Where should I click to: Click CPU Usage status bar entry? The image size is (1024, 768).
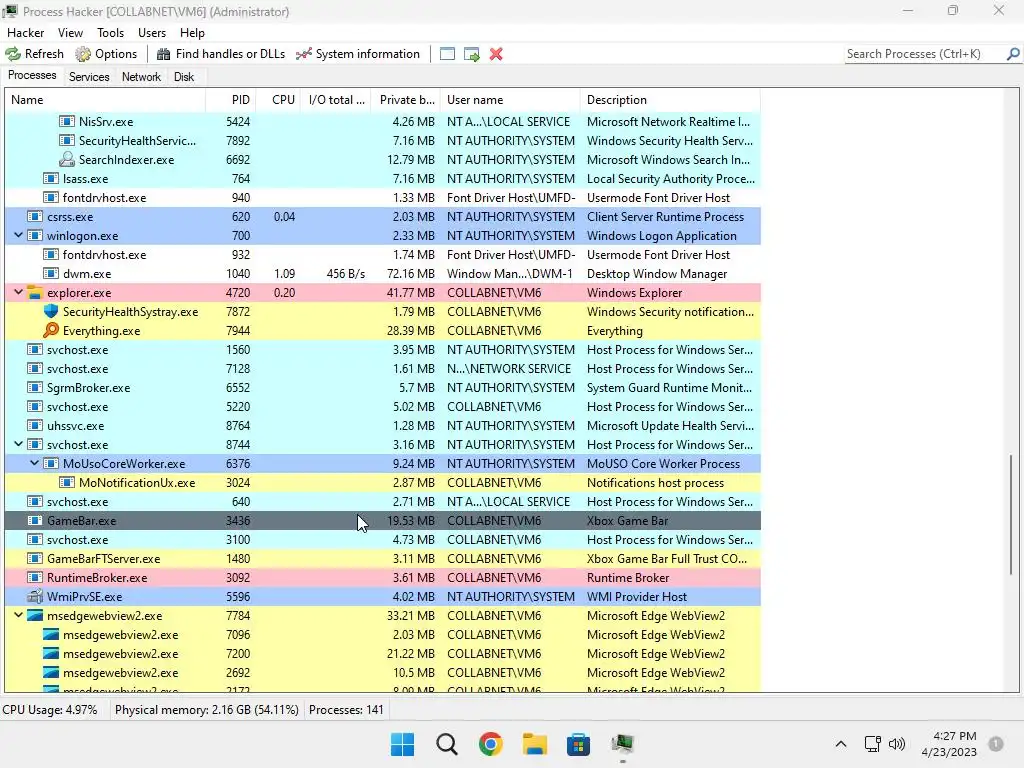coord(50,710)
